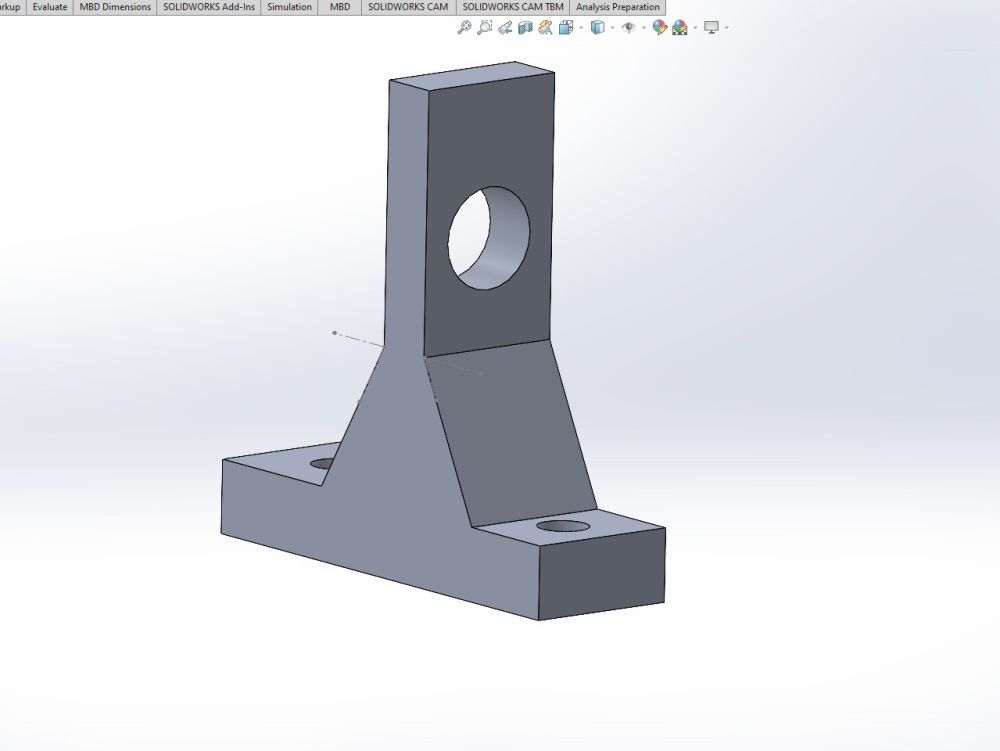1000x751 pixels.
Task: Select the Dynamic Annotation Views icon
Action: [x=547, y=28]
